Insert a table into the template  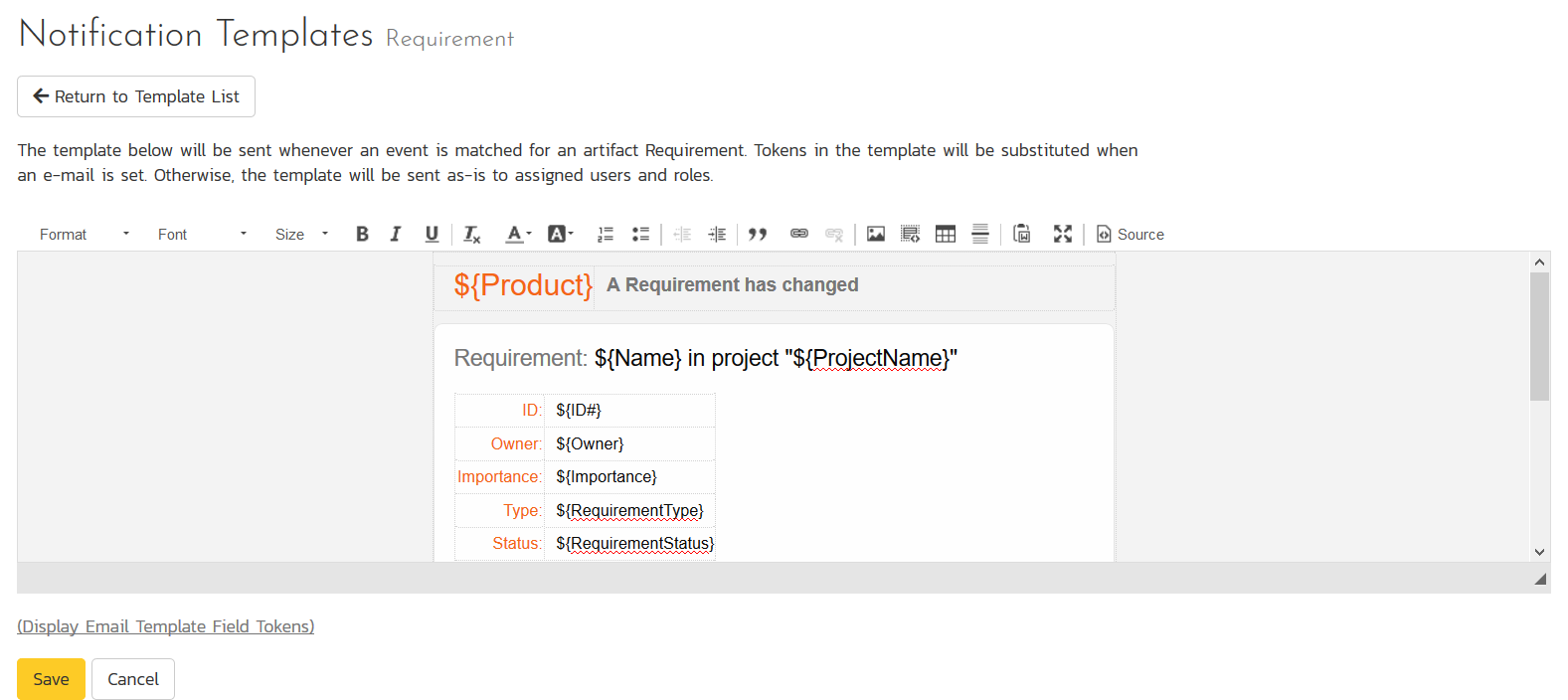click(x=946, y=234)
